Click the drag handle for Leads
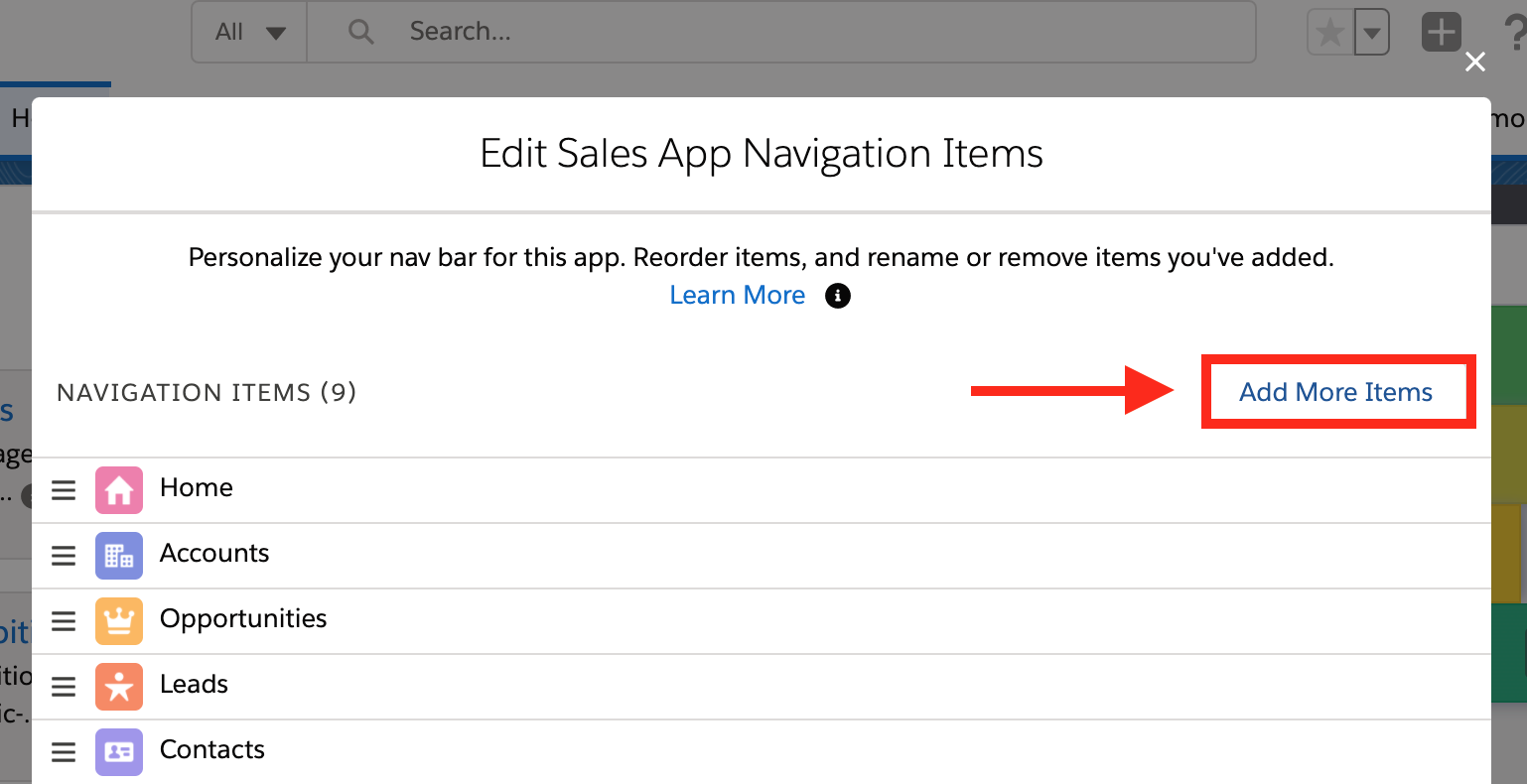The height and width of the screenshot is (784, 1527). pyautogui.click(x=64, y=686)
